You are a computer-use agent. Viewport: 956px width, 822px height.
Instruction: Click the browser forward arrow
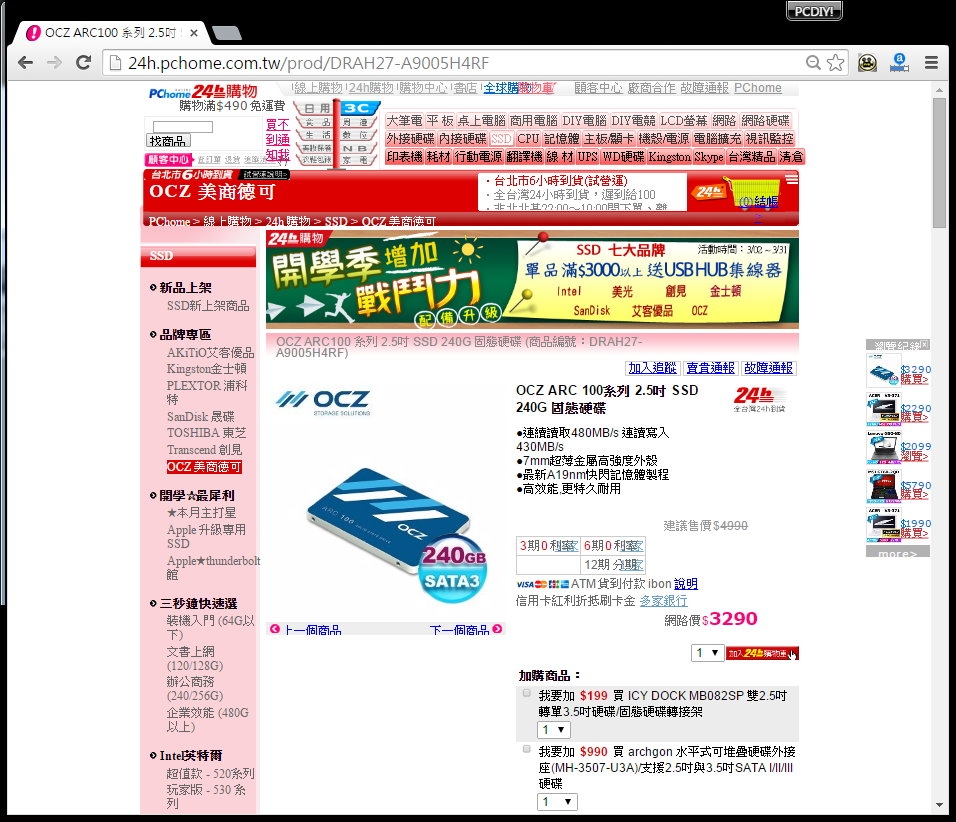coord(55,63)
